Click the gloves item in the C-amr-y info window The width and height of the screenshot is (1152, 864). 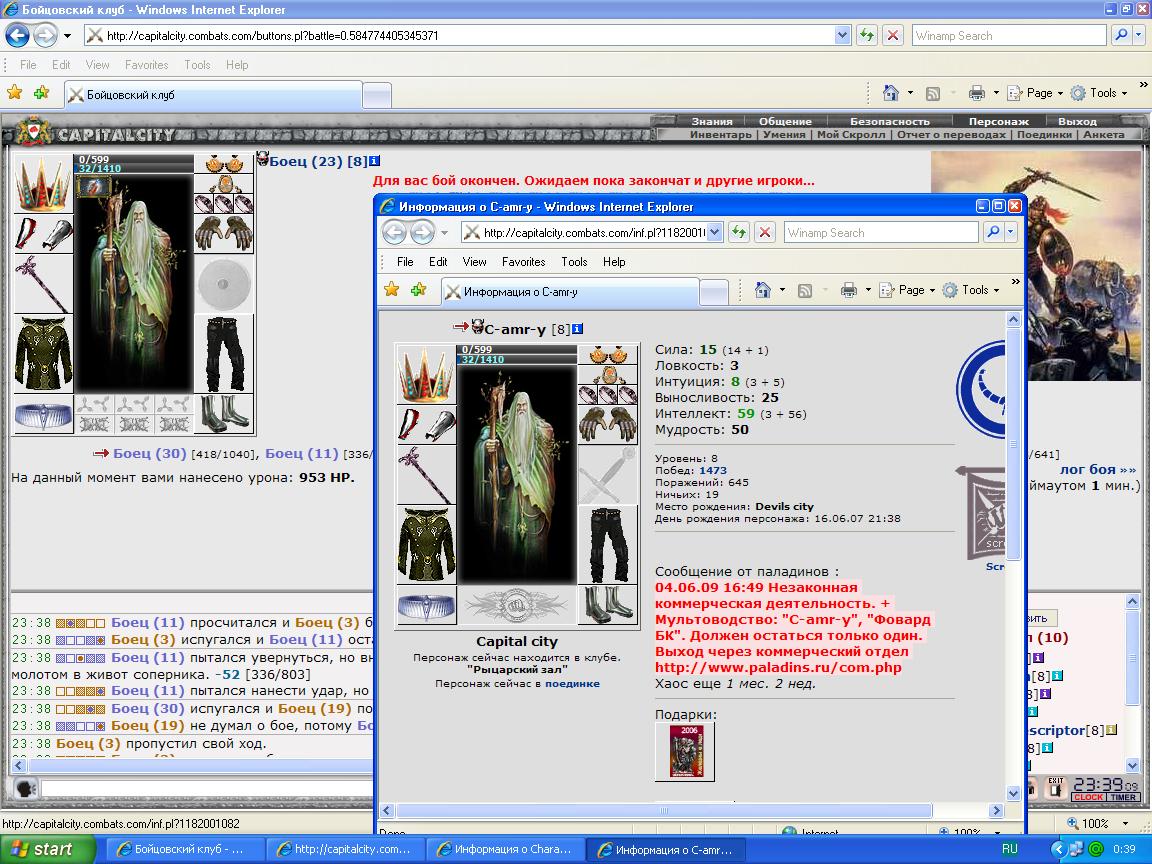coord(608,425)
